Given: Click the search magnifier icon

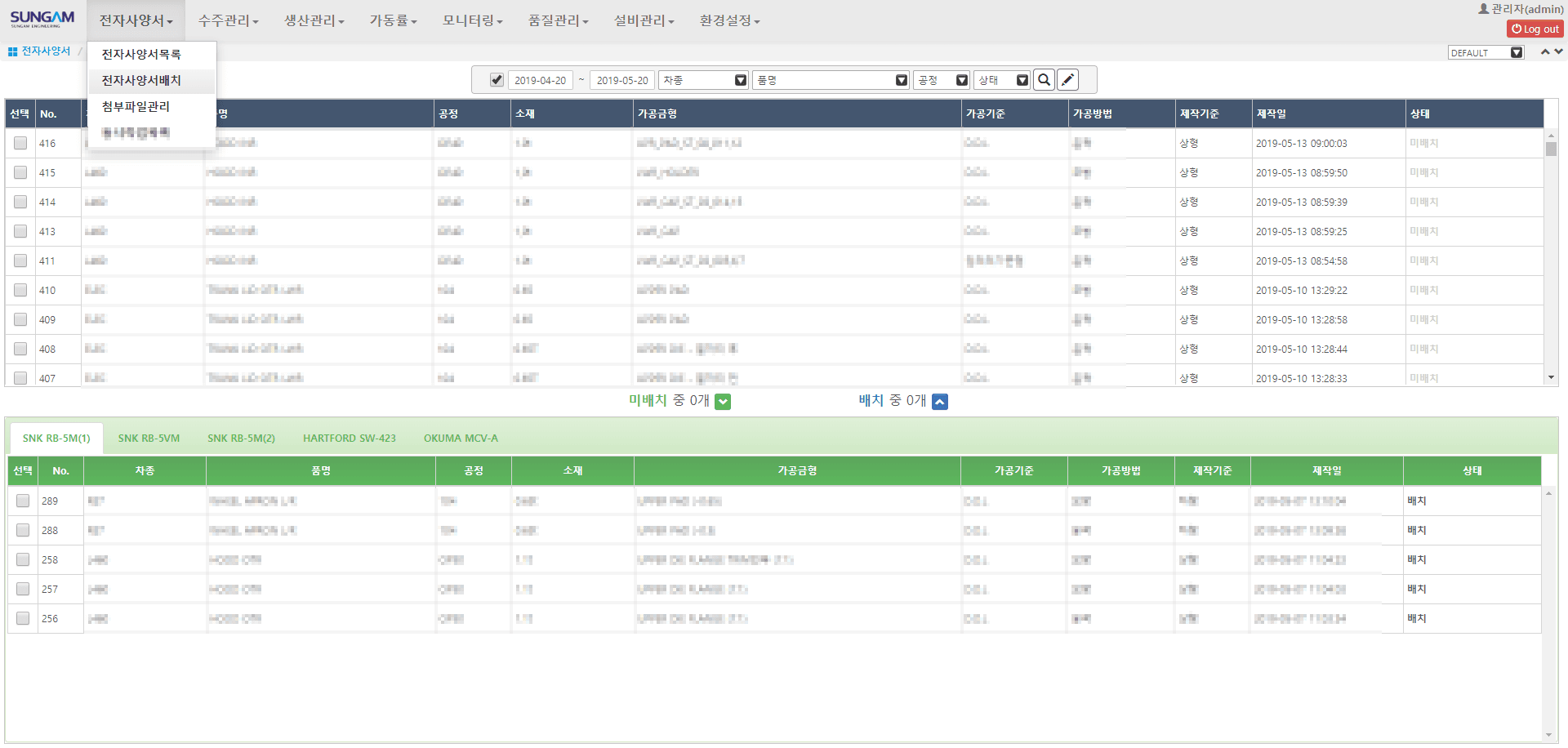Looking at the screenshot, I should coord(1044,79).
